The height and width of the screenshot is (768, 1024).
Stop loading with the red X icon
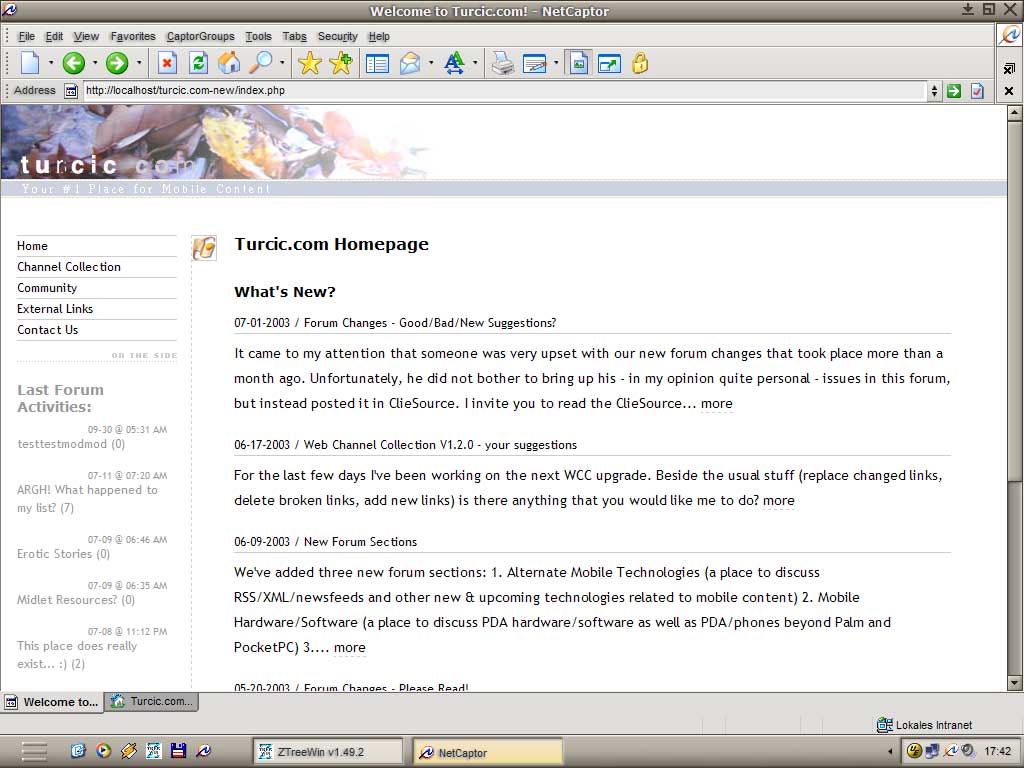pos(167,63)
